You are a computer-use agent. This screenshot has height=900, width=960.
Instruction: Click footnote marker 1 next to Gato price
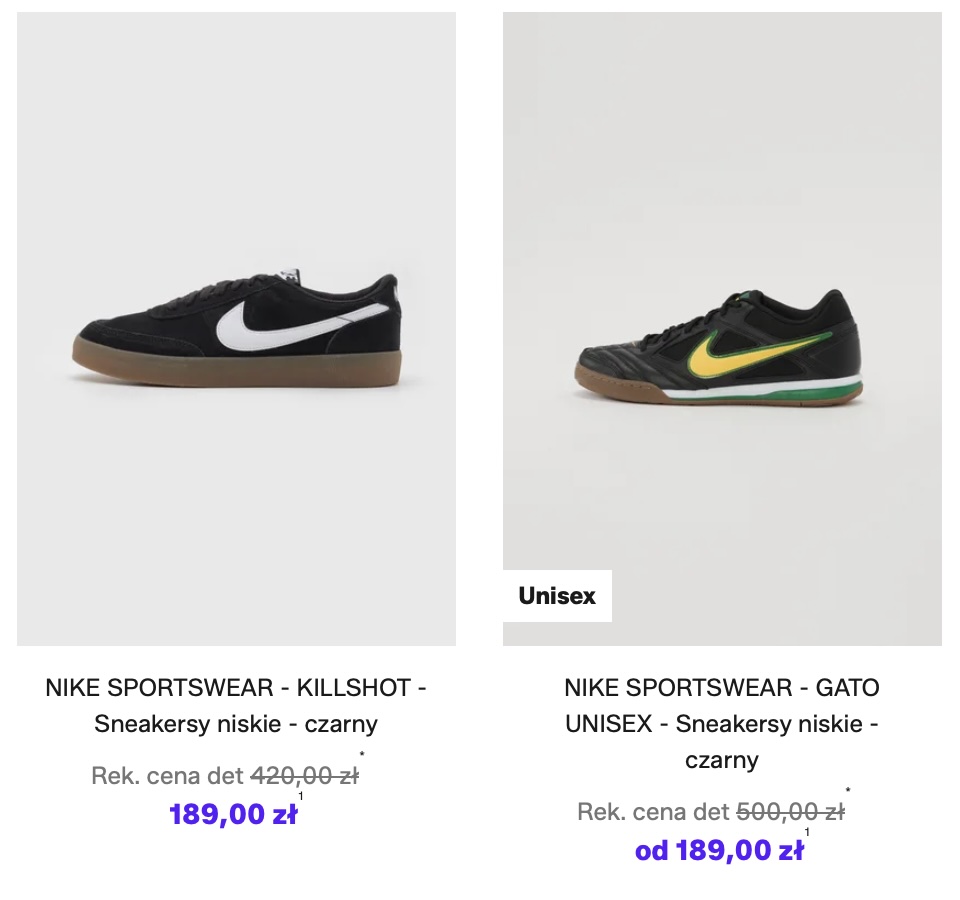[807, 832]
